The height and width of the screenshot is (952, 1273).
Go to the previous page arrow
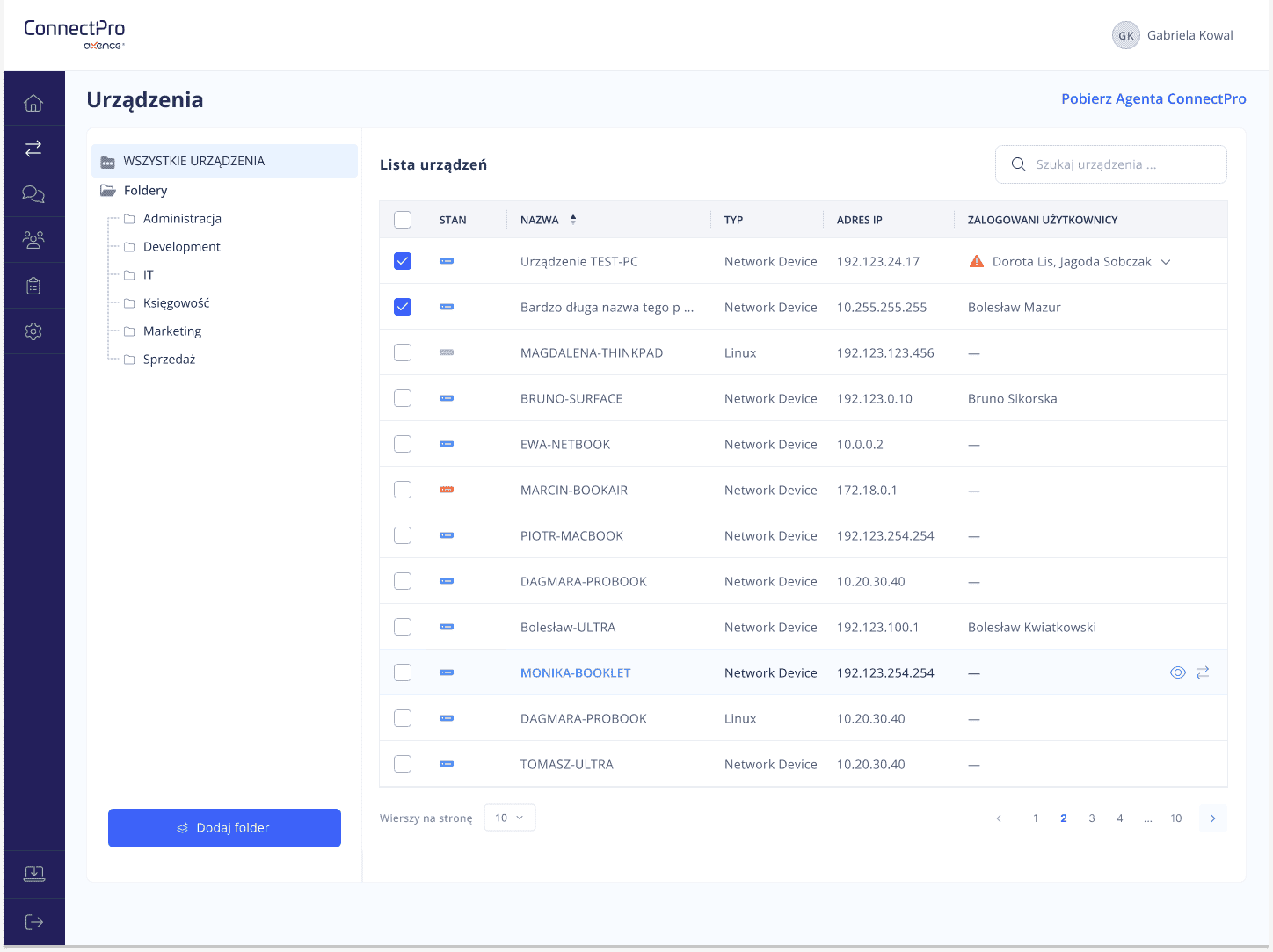tap(999, 818)
